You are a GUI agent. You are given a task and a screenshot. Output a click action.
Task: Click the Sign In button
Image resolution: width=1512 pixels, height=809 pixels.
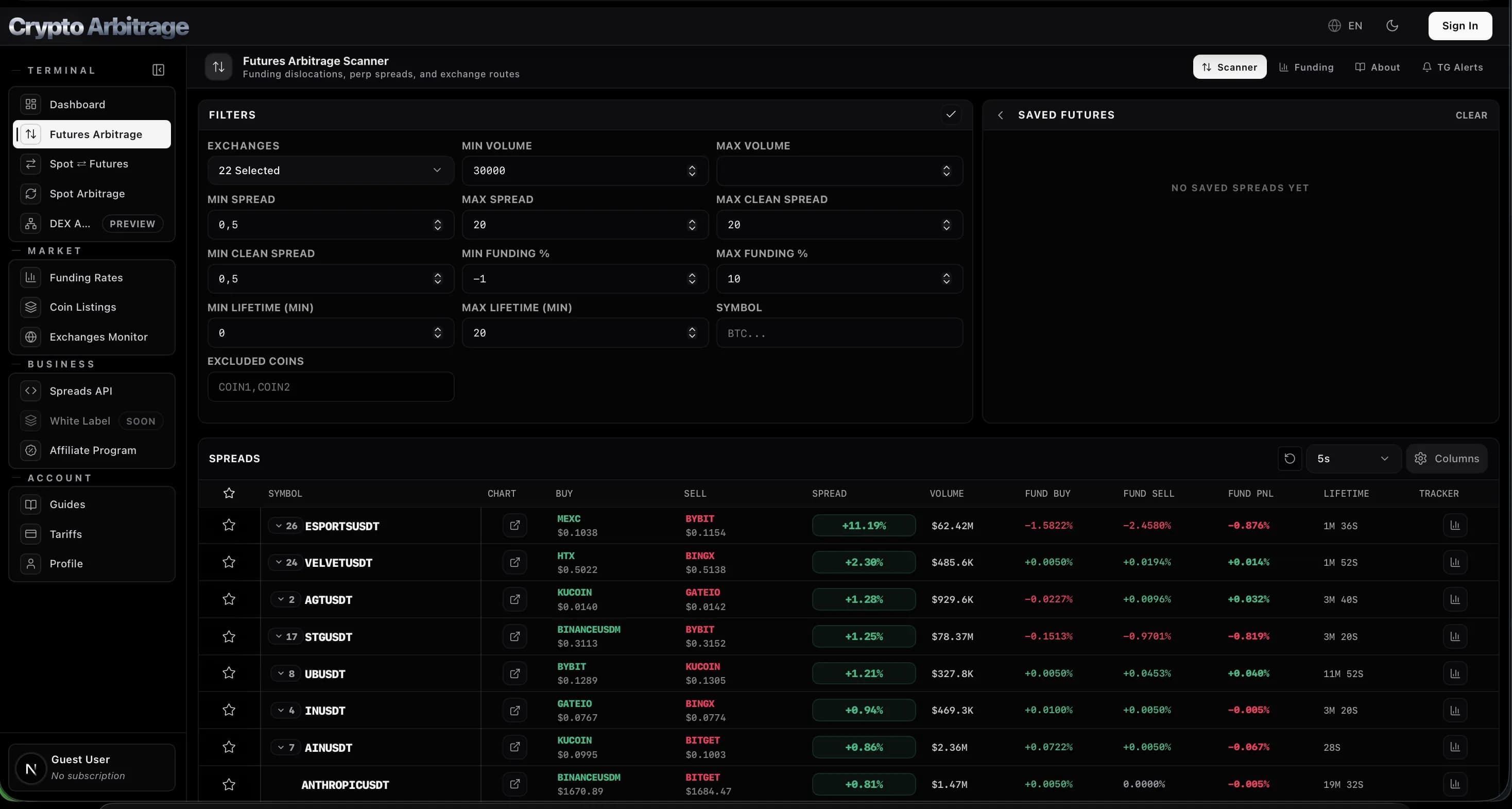(x=1460, y=26)
